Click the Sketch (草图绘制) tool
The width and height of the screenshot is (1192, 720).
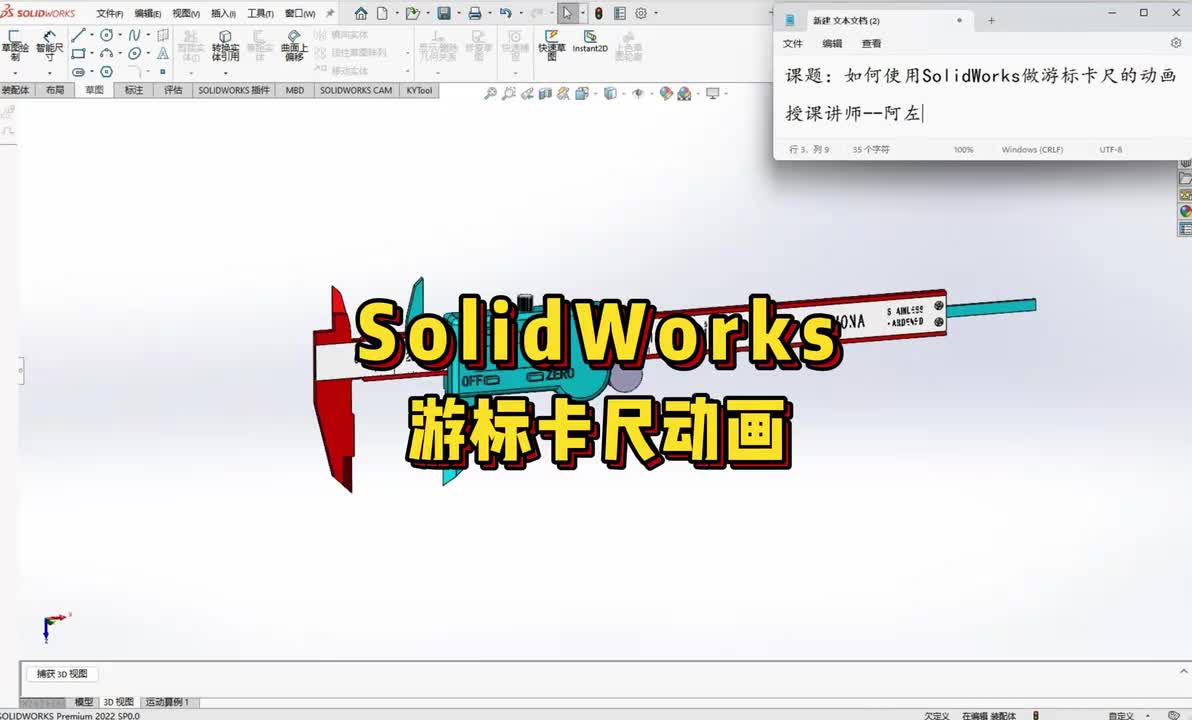[15, 46]
